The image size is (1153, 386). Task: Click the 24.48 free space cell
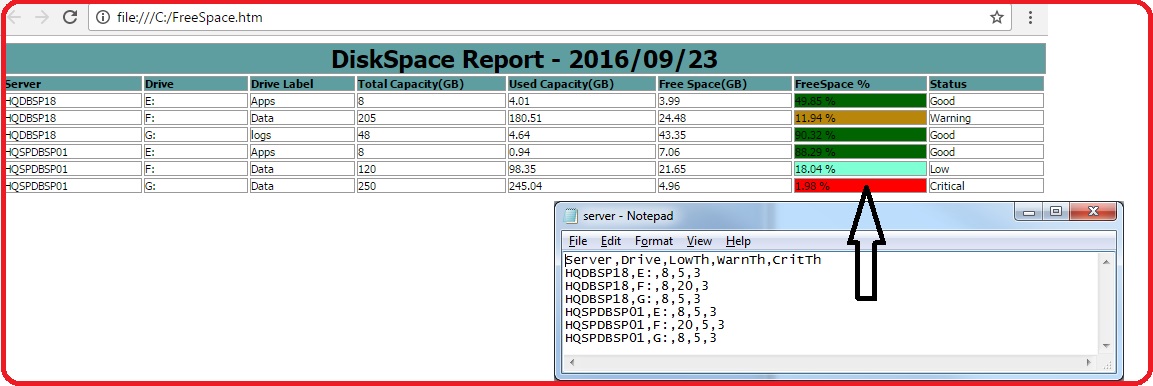click(724, 118)
